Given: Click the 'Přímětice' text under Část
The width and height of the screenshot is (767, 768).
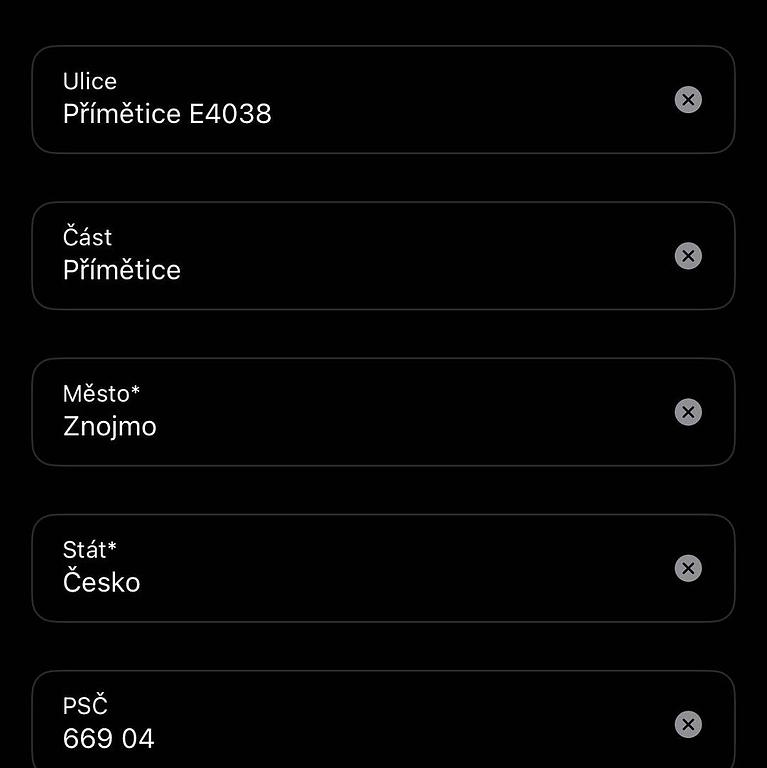Looking at the screenshot, I should 122,271.
